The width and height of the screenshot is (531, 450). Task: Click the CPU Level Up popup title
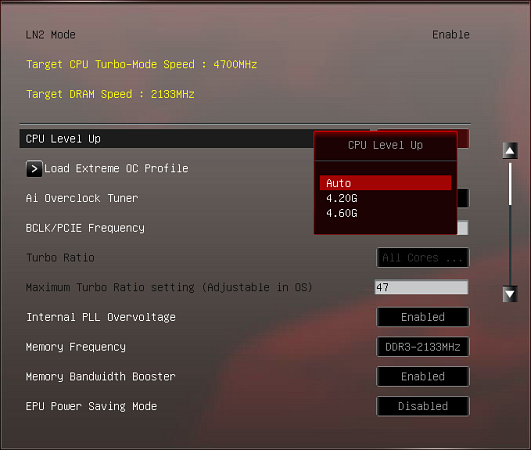click(x=385, y=145)
